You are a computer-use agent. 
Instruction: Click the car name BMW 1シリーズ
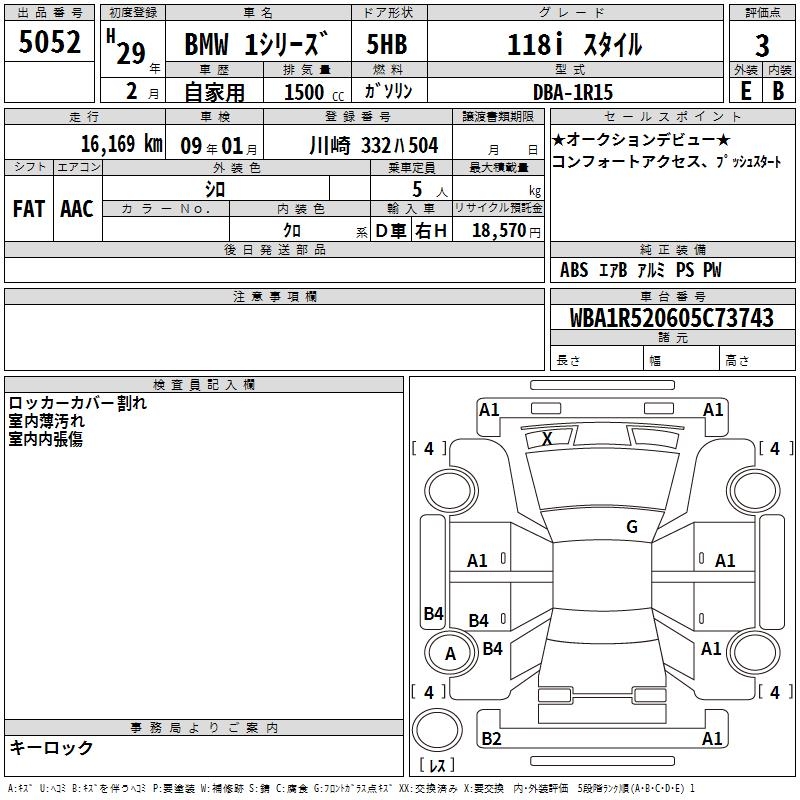point(257,46)
